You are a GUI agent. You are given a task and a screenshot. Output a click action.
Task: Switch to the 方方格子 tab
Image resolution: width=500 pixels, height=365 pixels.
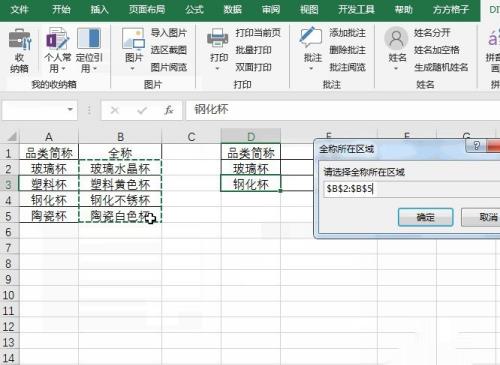451,9
